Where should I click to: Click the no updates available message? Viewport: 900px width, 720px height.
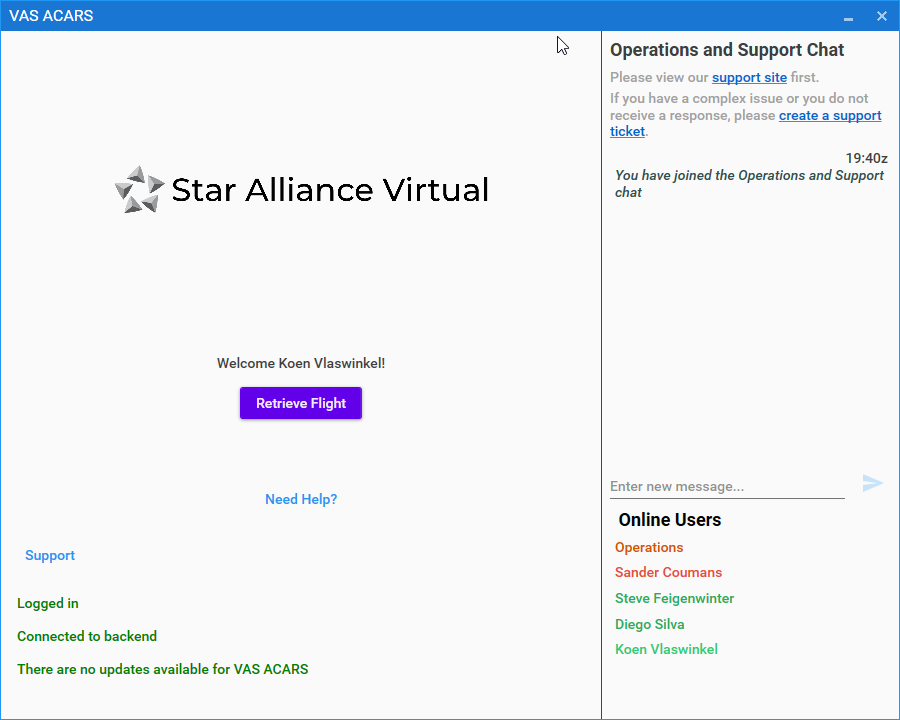click(x=162, y=669)
